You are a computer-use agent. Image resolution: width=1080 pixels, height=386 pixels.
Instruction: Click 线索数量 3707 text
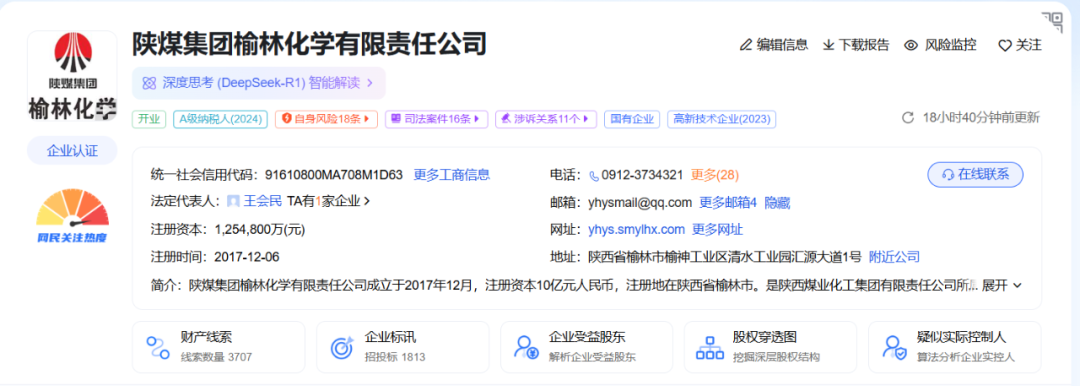click(x=216, y=357)
